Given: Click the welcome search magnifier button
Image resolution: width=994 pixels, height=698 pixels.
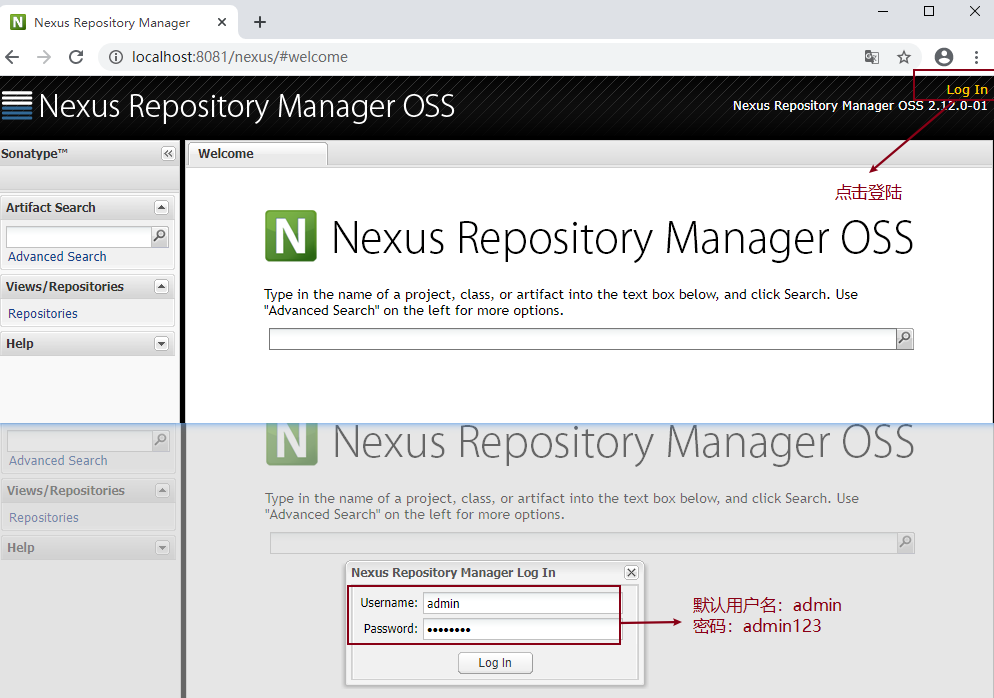Looking at the screenshot, I should point(905,339).
